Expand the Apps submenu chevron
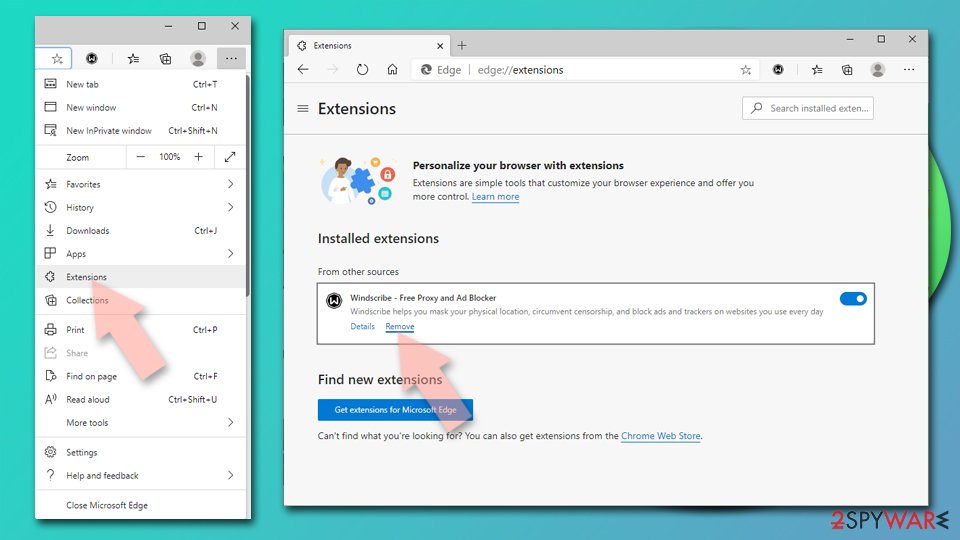 click(x=231, y=253)
